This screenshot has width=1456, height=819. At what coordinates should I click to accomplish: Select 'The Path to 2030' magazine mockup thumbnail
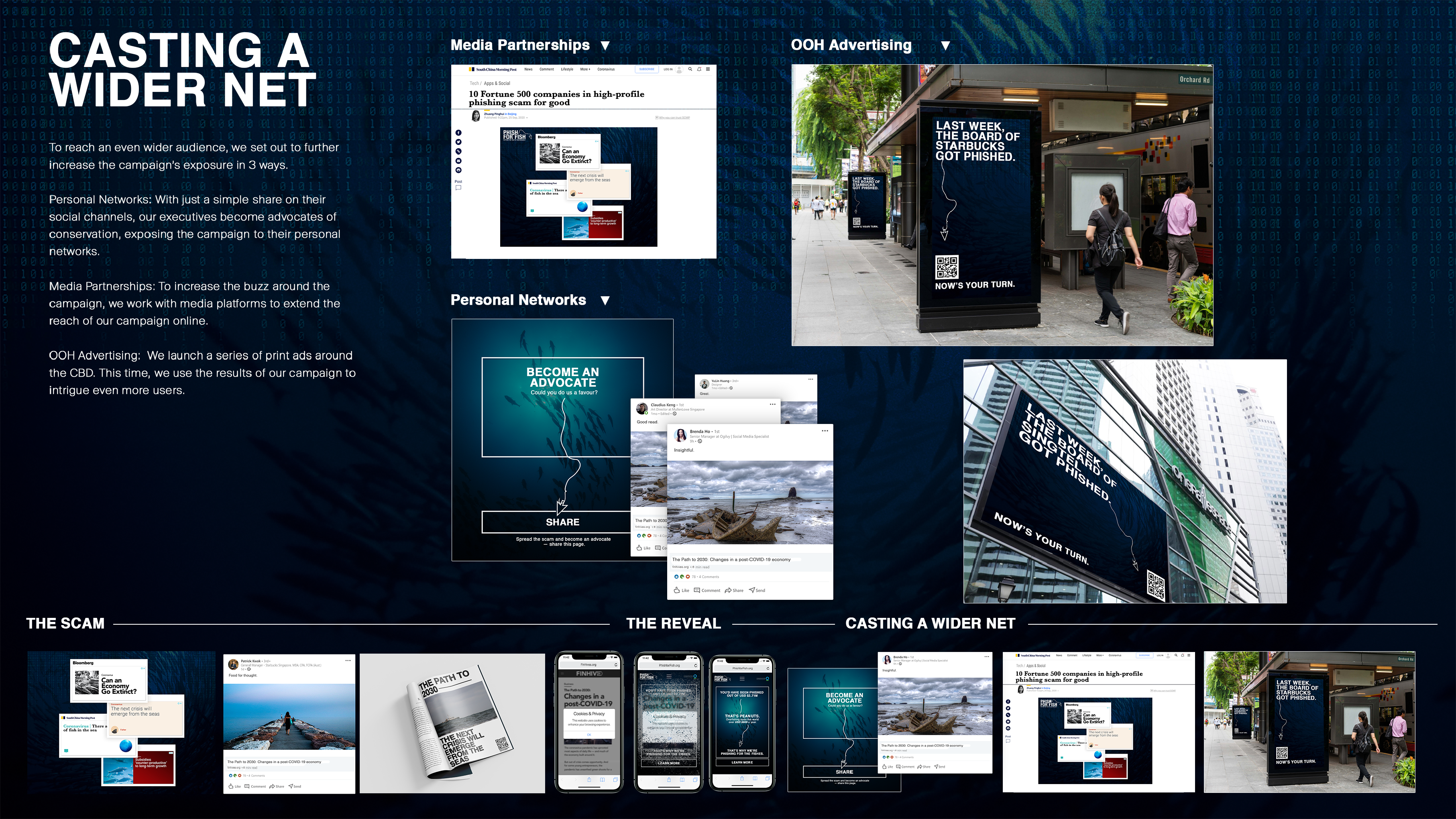(452, 723)
